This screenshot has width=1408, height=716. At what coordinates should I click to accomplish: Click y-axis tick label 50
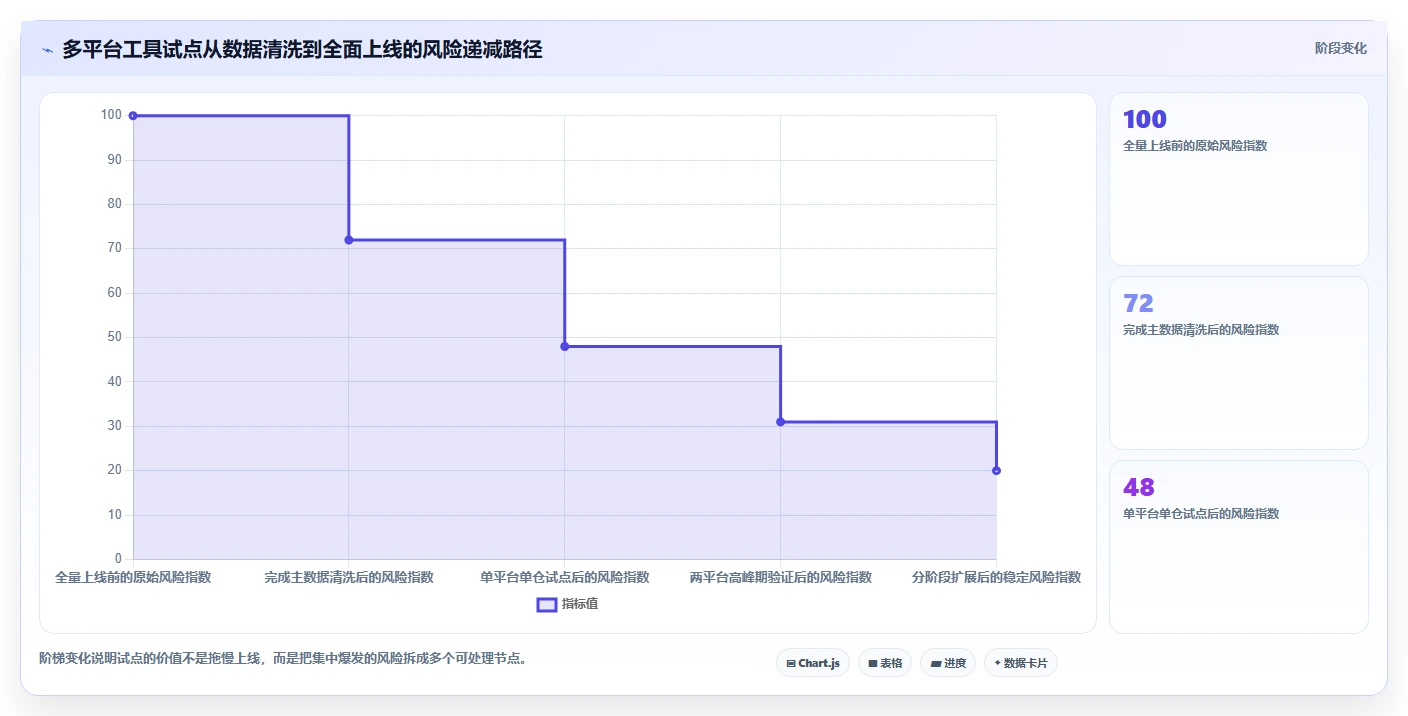click(x=114, y=337)
